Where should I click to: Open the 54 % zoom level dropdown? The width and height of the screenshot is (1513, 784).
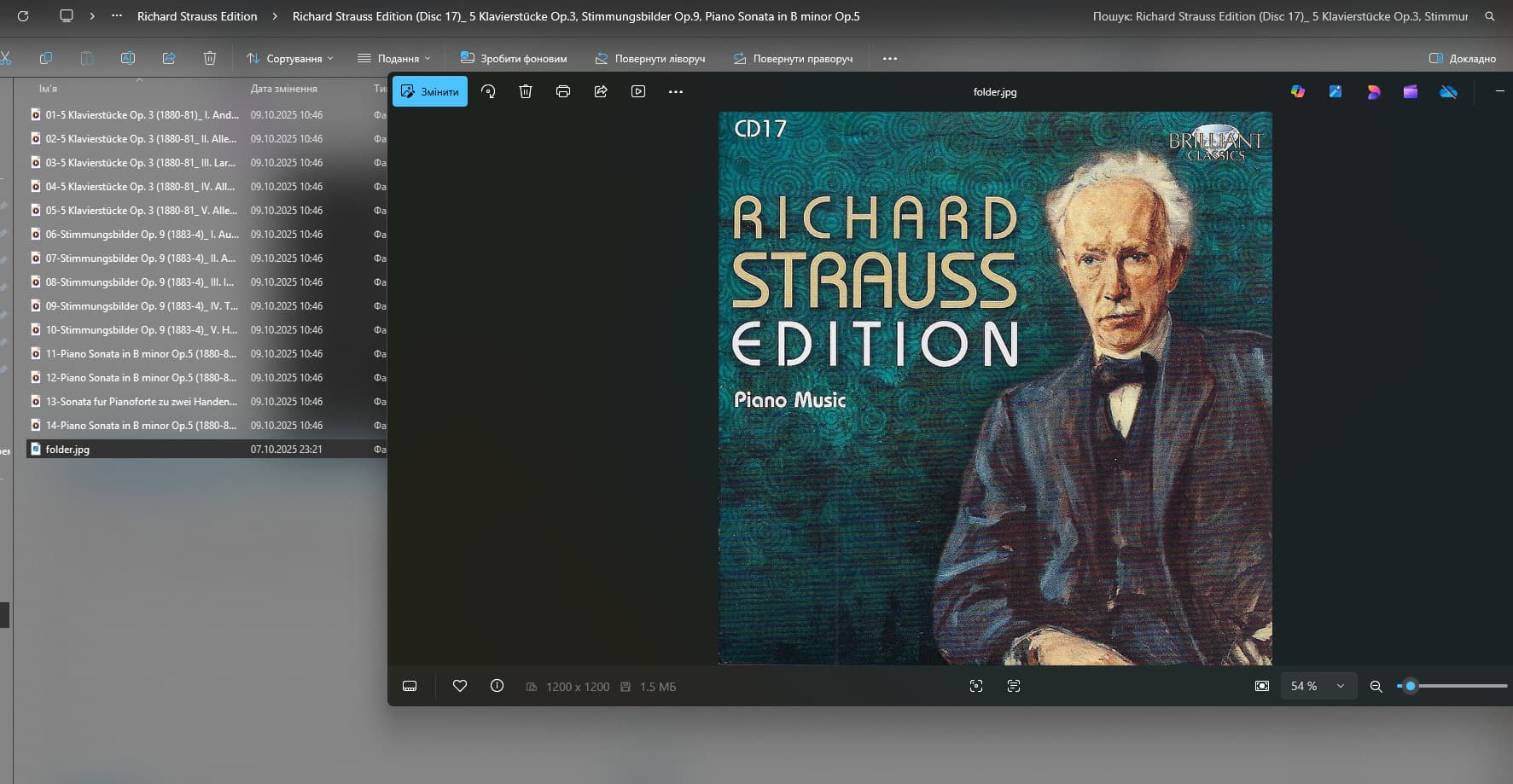pyautogui.click(x=1318, y=686)
